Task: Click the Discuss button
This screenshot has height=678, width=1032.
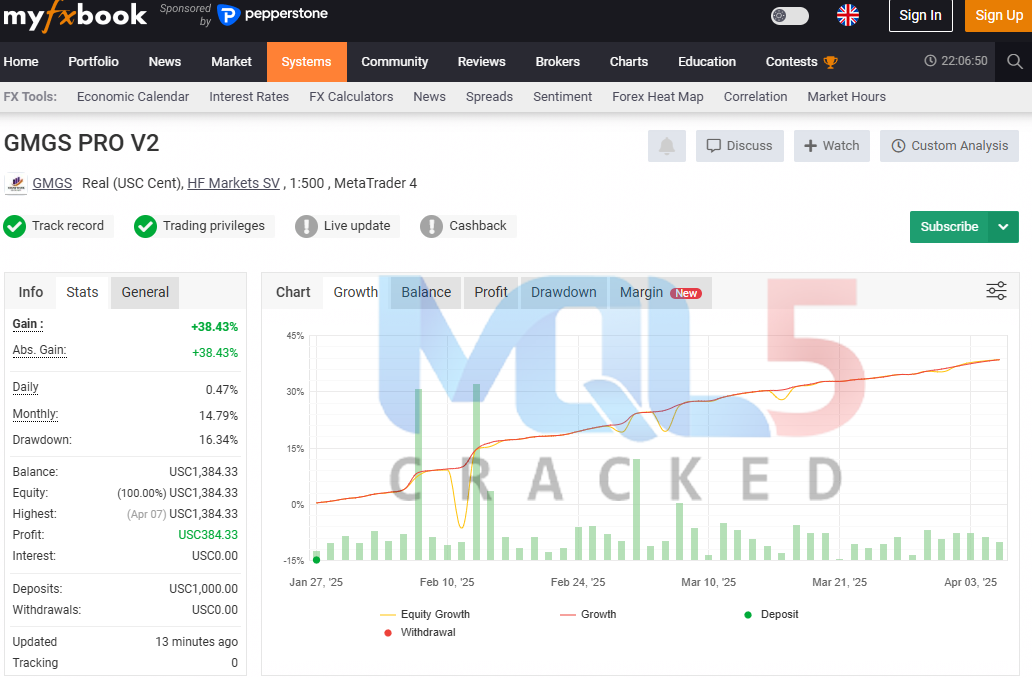Action: click(740, 145)
